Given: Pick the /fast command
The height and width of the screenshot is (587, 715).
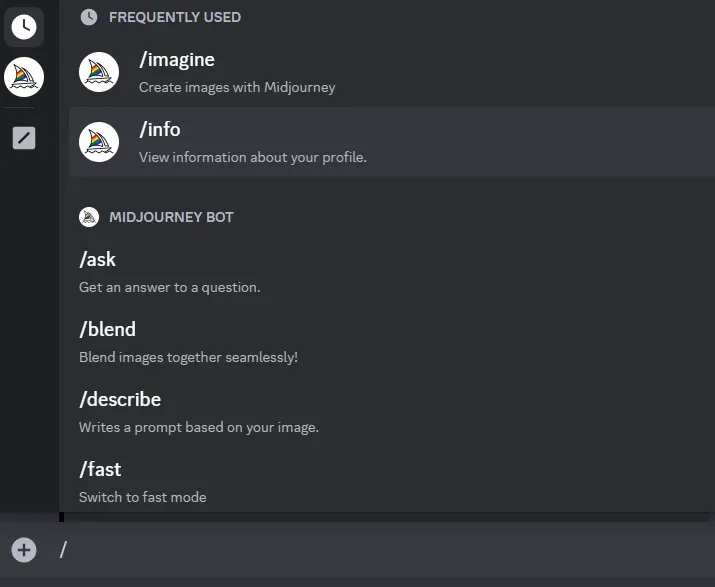Looking at the screenshot, I should pyautogui.click(x=100, y=470).
